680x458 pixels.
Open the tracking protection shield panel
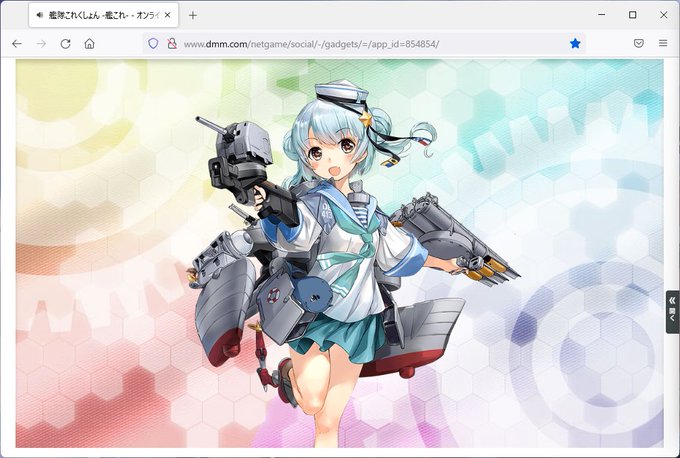[153, 43]
